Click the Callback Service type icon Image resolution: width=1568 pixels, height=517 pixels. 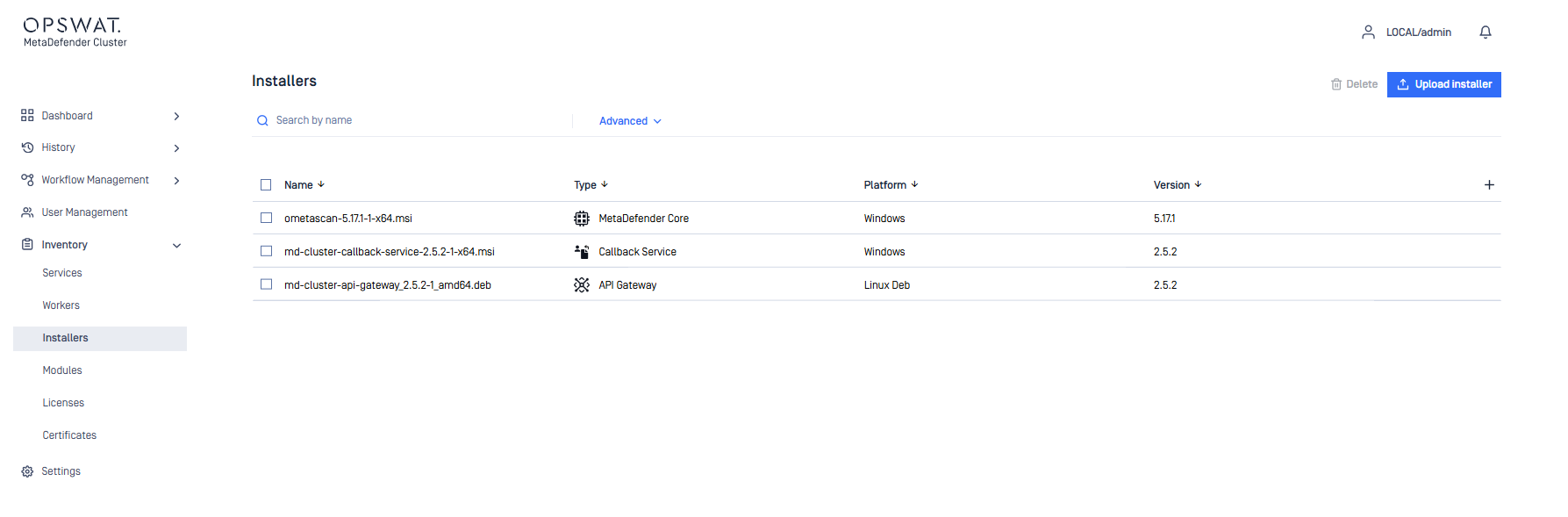[581, 252]
